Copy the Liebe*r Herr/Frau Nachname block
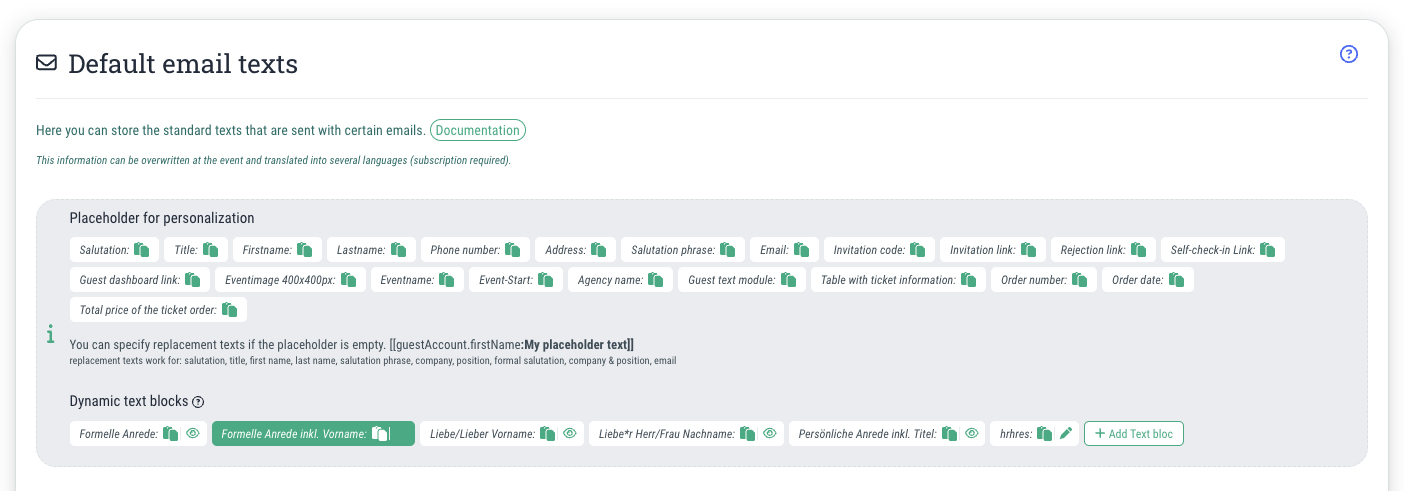This screenshot has height=491, width=1404. tap(747, 434)
